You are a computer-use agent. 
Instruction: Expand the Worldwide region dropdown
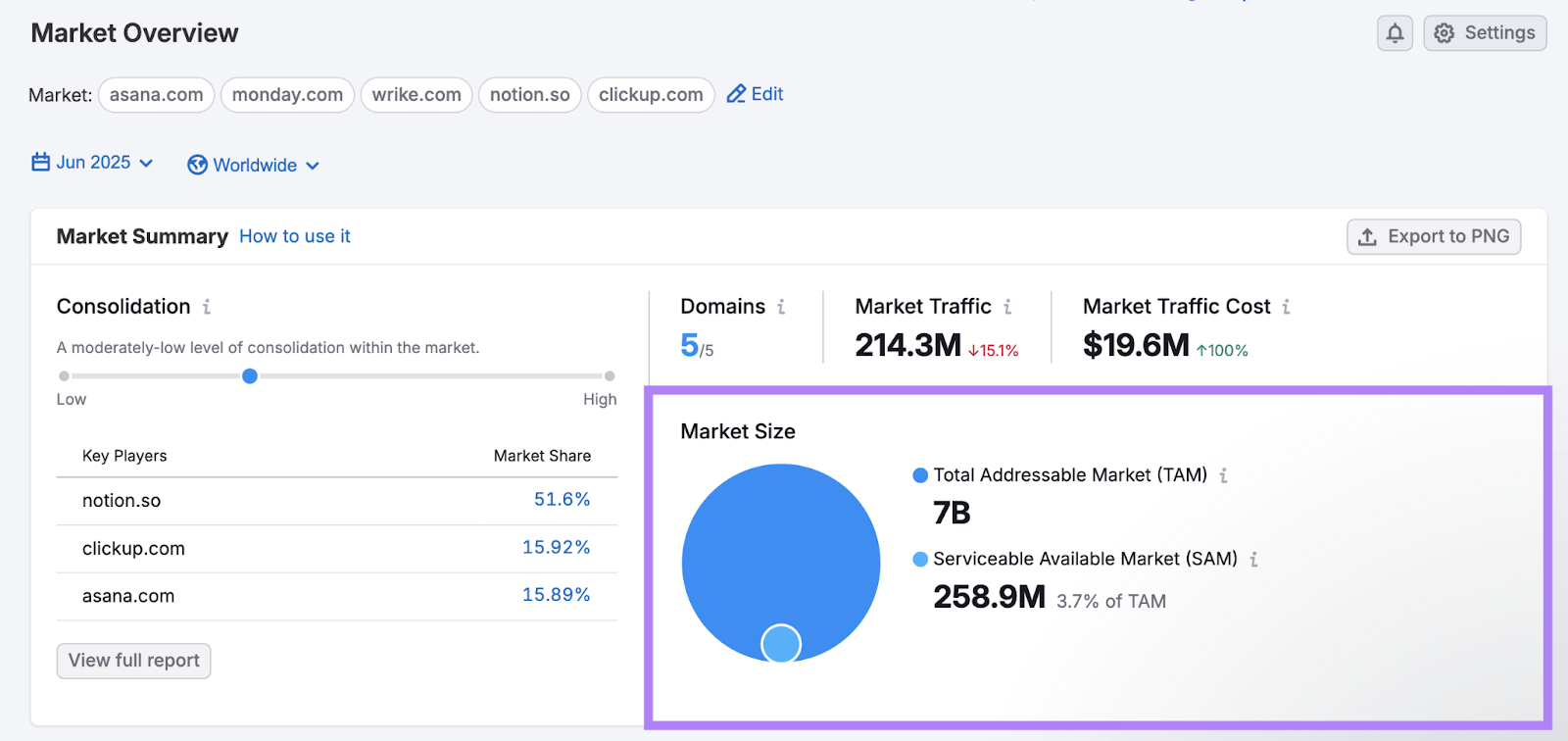tap(254, 166)
